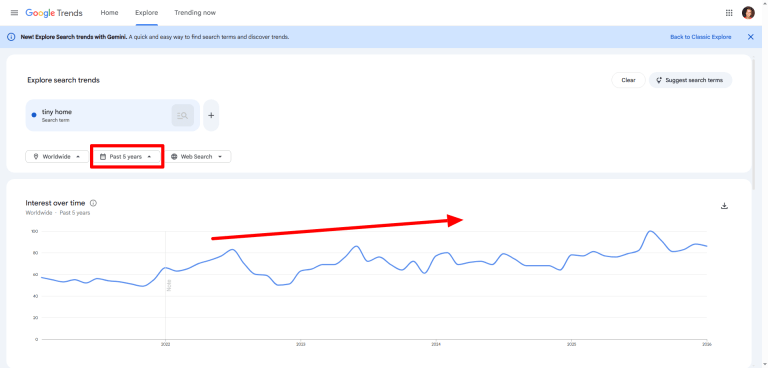Click the 2023 axis label
Screen dimensions: 768x368
click(301, 345)
